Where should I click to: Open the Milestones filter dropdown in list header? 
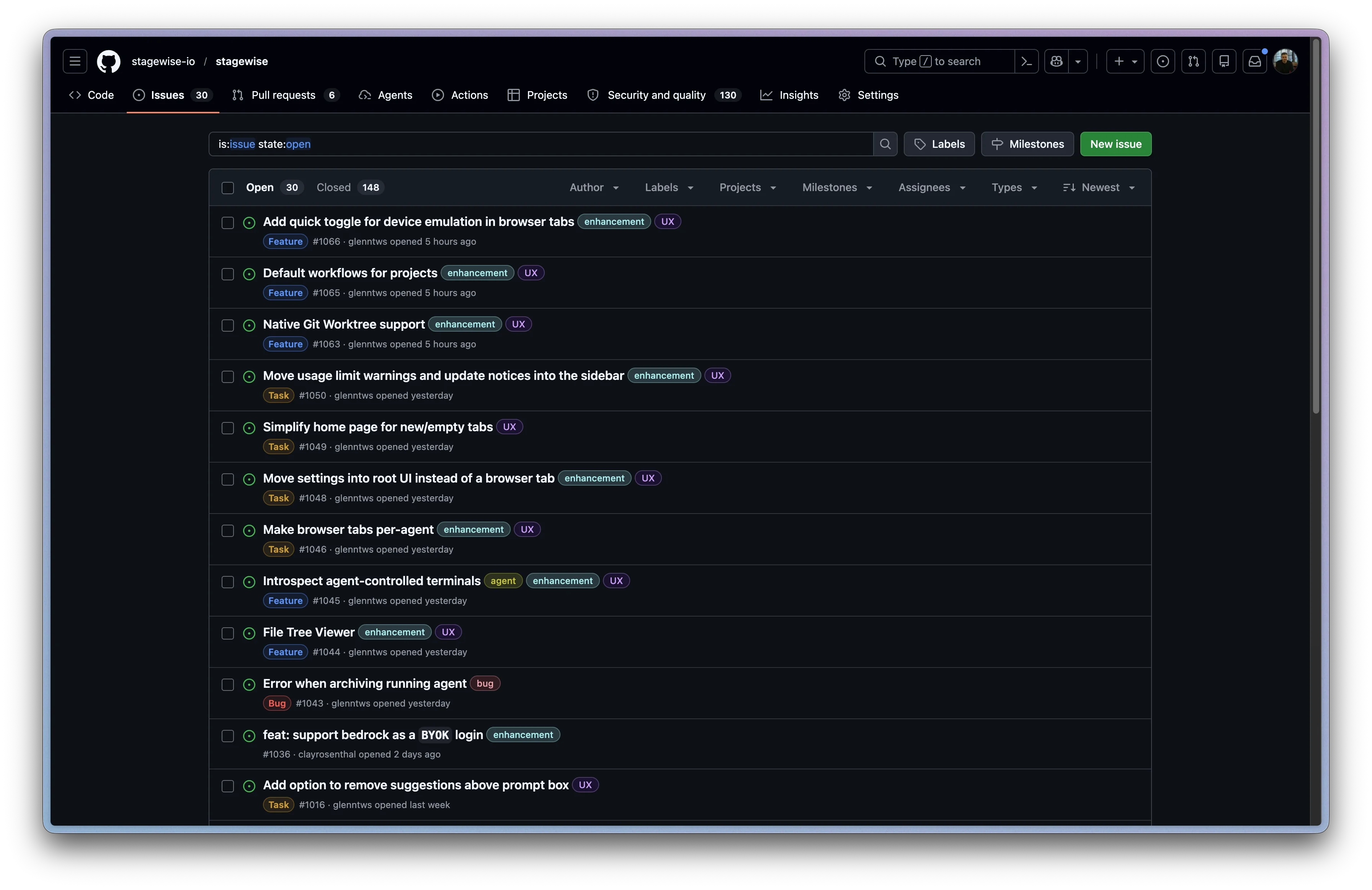837,188
